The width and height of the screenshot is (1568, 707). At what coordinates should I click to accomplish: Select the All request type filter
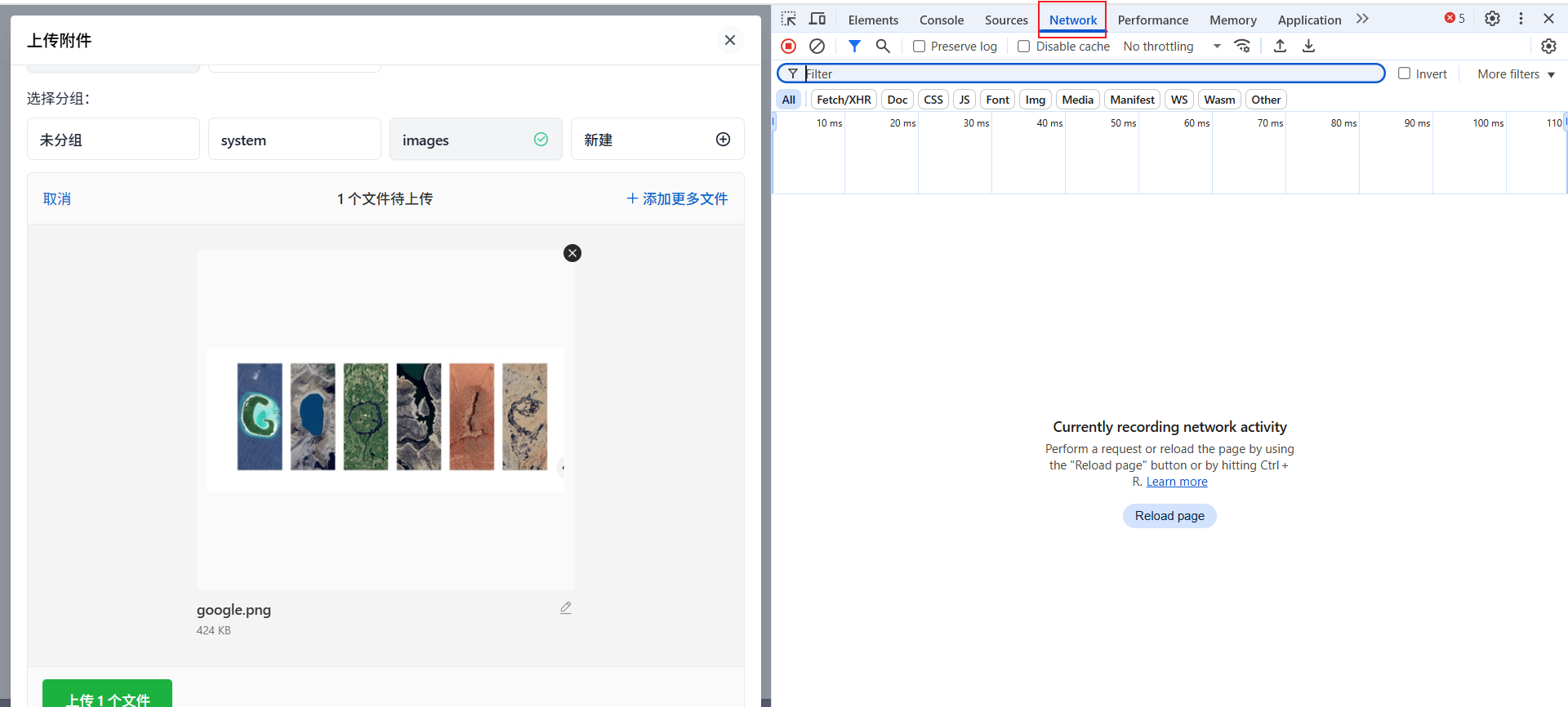point(788,100)
